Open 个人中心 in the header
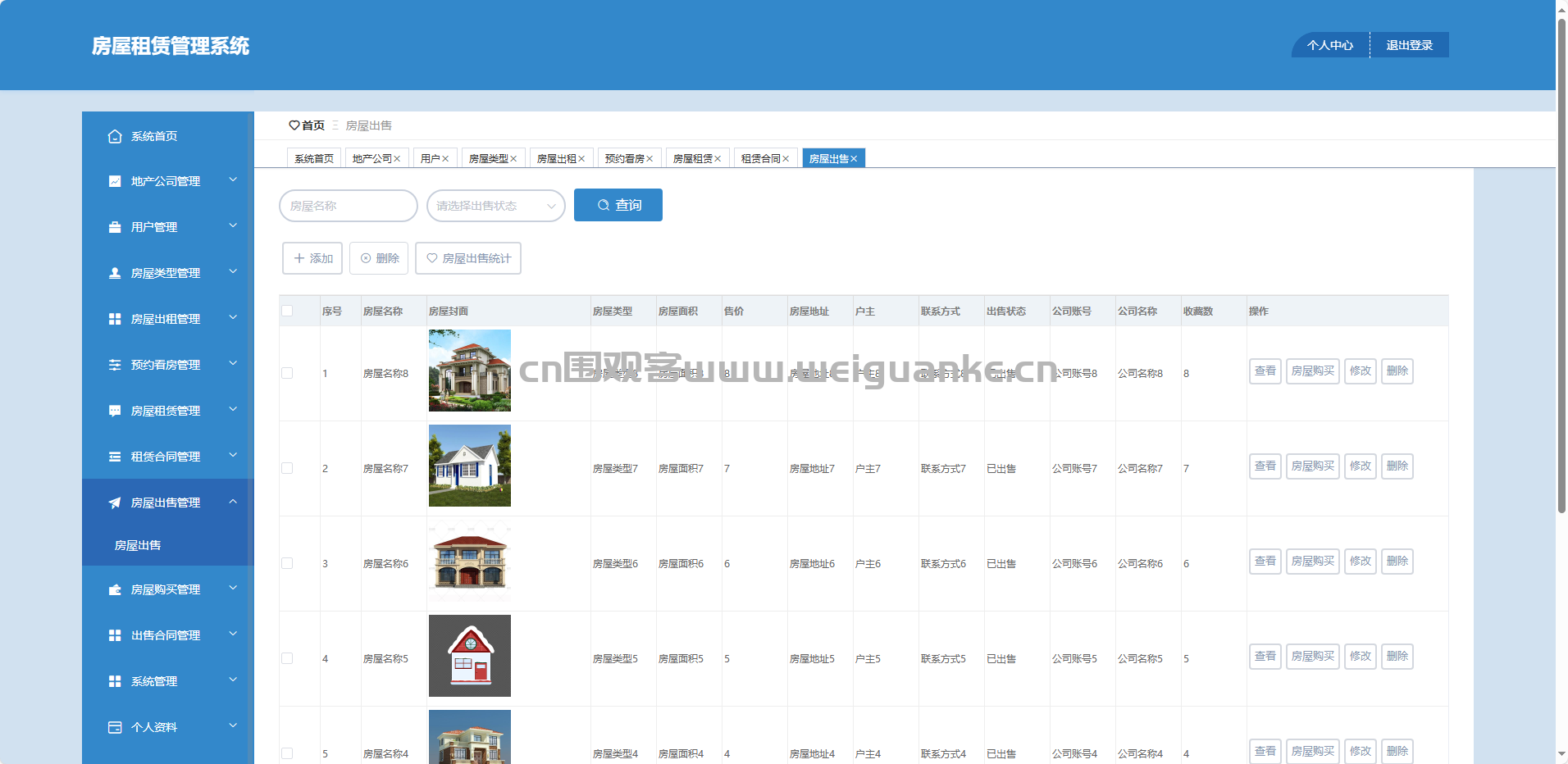This screenshot has width=1568, height=764. 1330,45
